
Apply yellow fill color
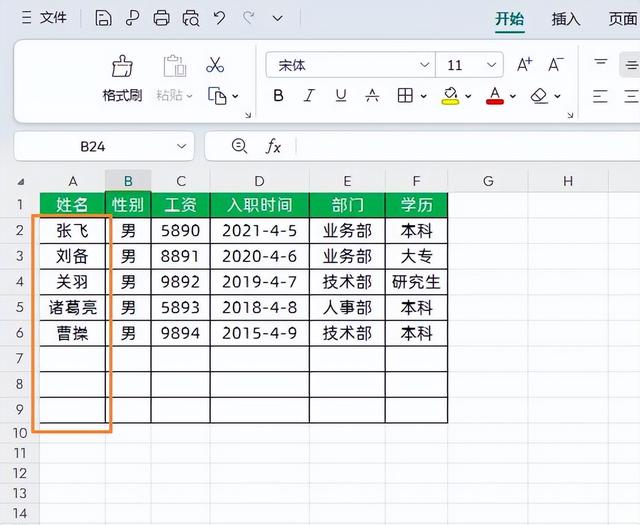pyautogui.click(x=450, y=96)
